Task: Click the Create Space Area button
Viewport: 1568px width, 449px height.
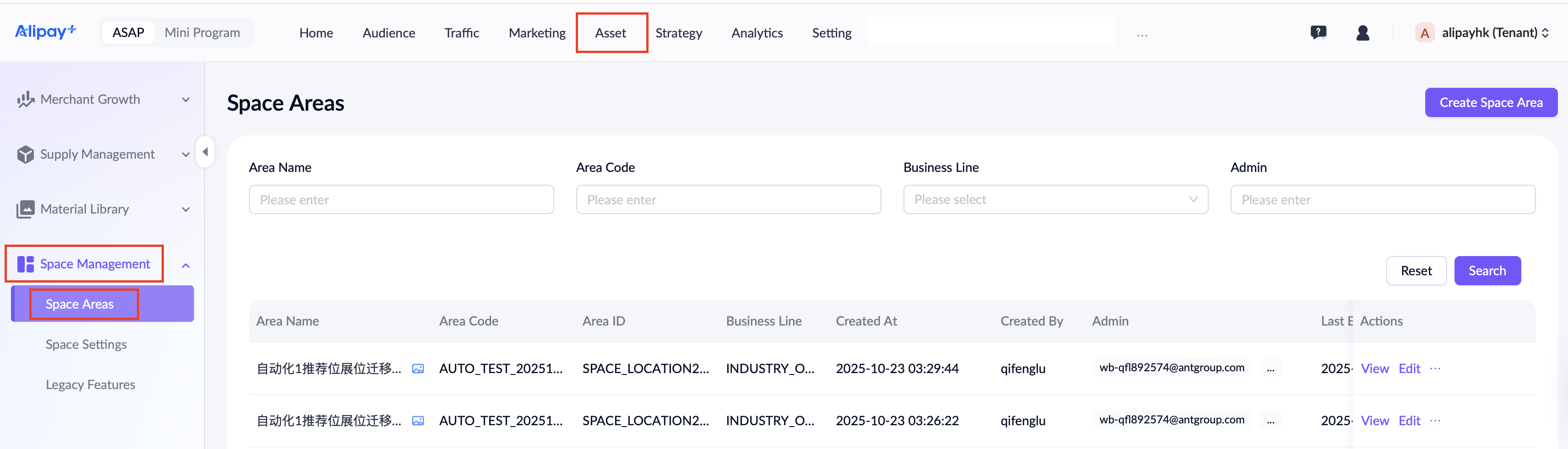Action: click(1490, 102)
